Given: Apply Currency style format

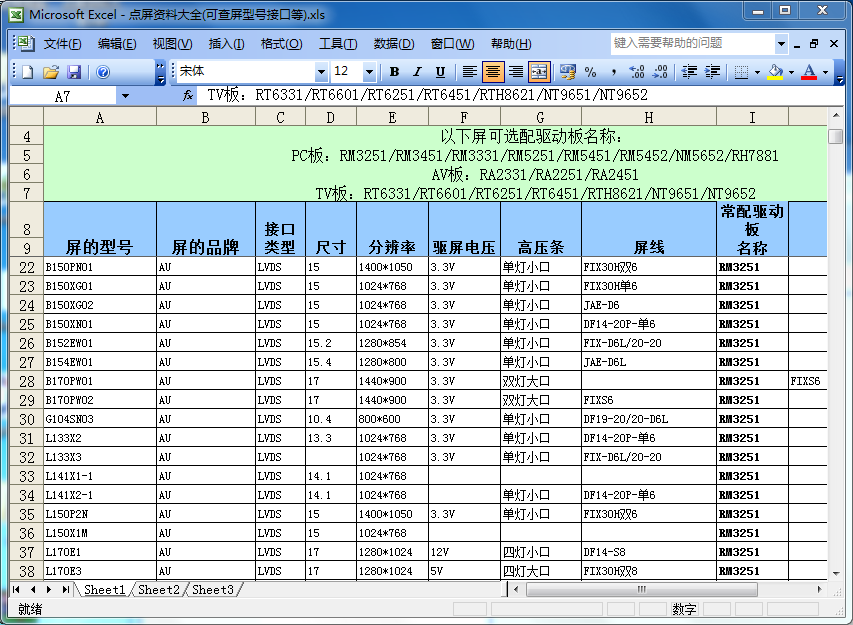Looking at the screenshot, I should click(567, 72).
